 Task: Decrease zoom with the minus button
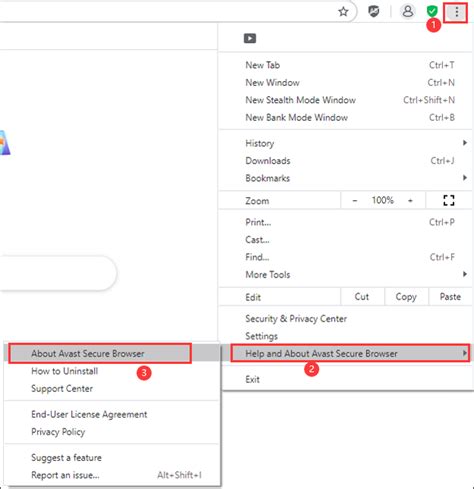(355, 200)
